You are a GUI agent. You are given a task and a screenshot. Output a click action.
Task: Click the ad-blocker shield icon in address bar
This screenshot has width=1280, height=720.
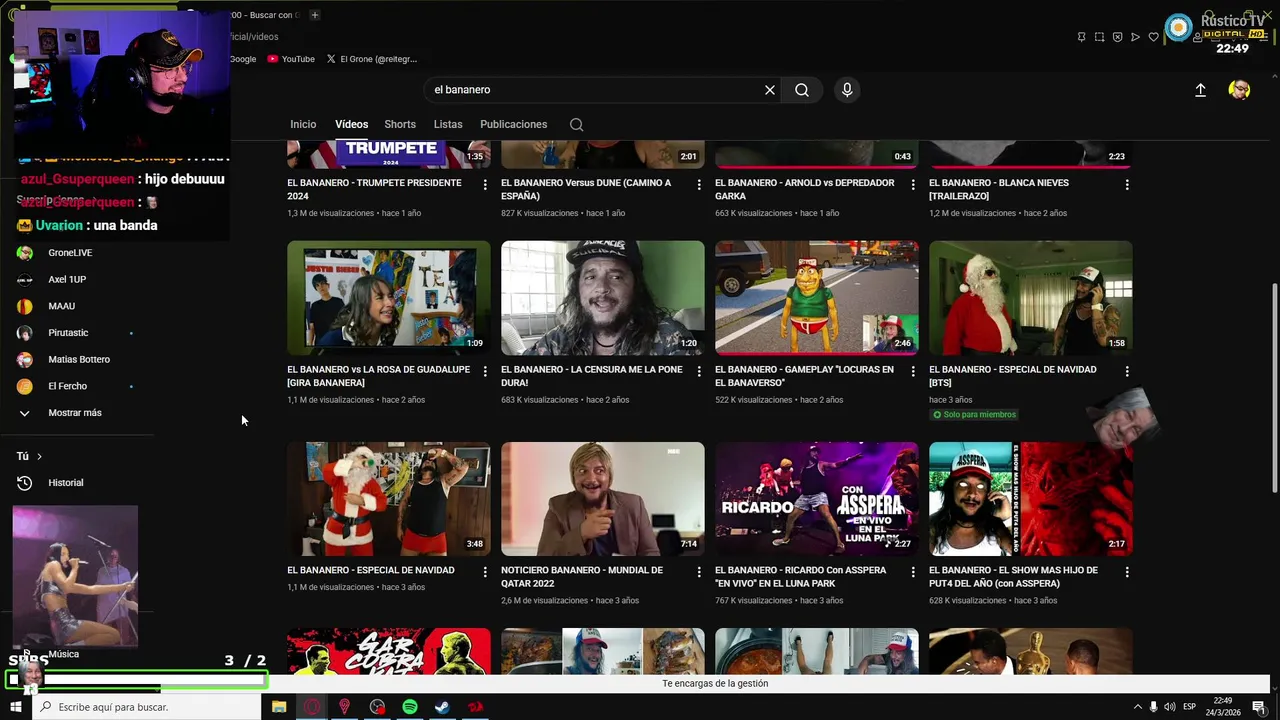click(1117, 37)
